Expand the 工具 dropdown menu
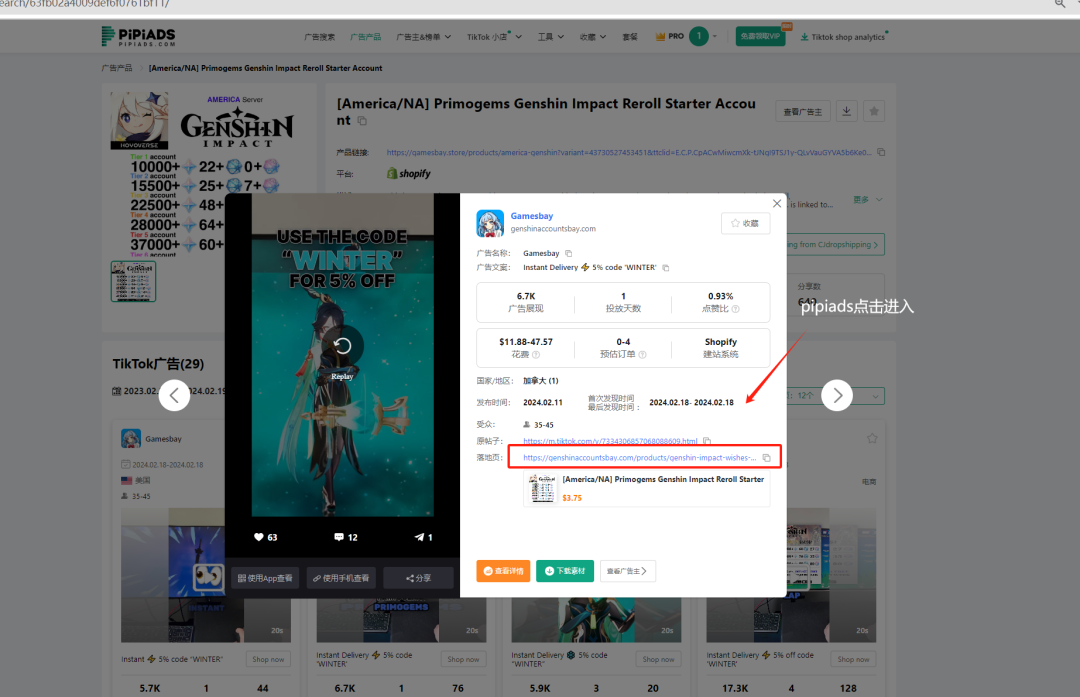 tap(551, 37)
